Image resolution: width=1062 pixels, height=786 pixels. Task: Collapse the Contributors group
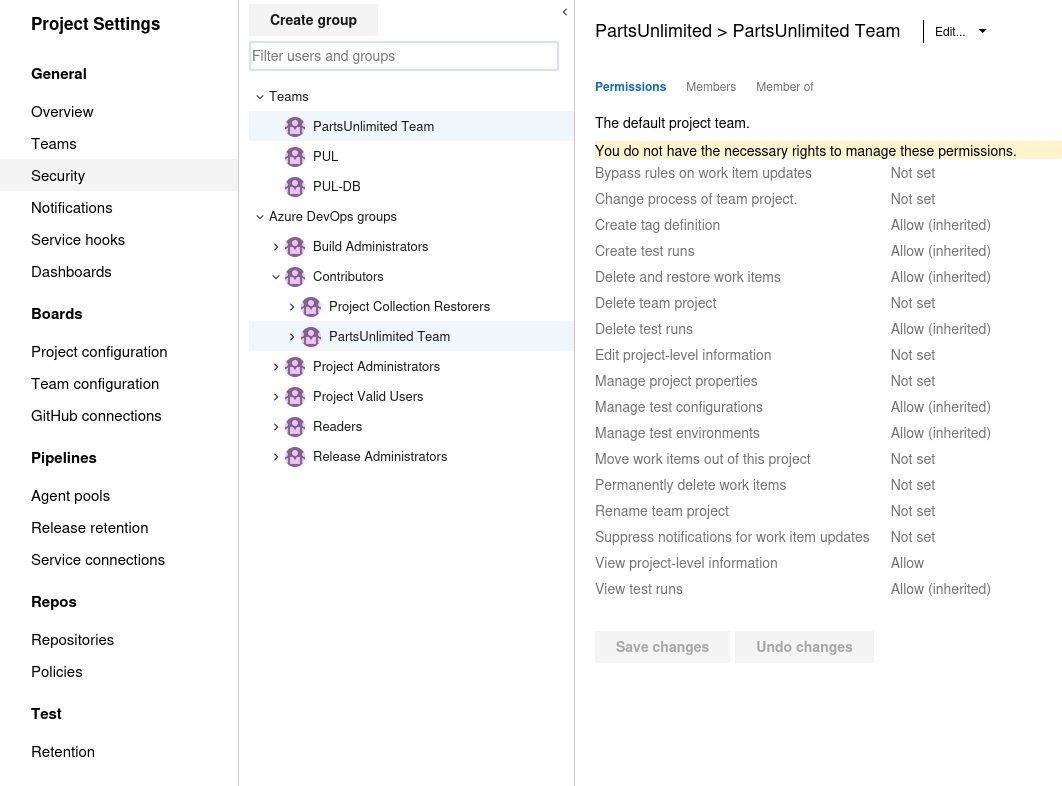[x=276, y=276]
